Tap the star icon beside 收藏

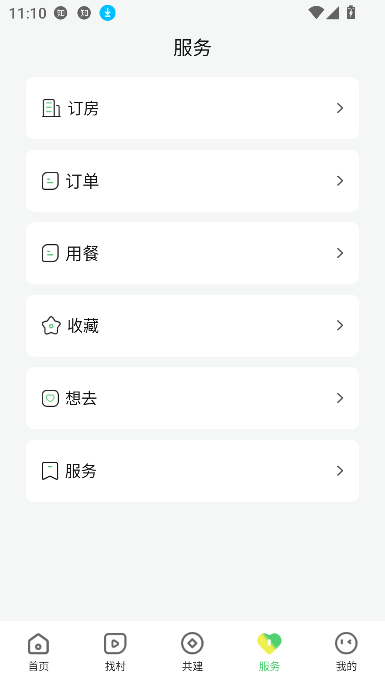(51, 325)
